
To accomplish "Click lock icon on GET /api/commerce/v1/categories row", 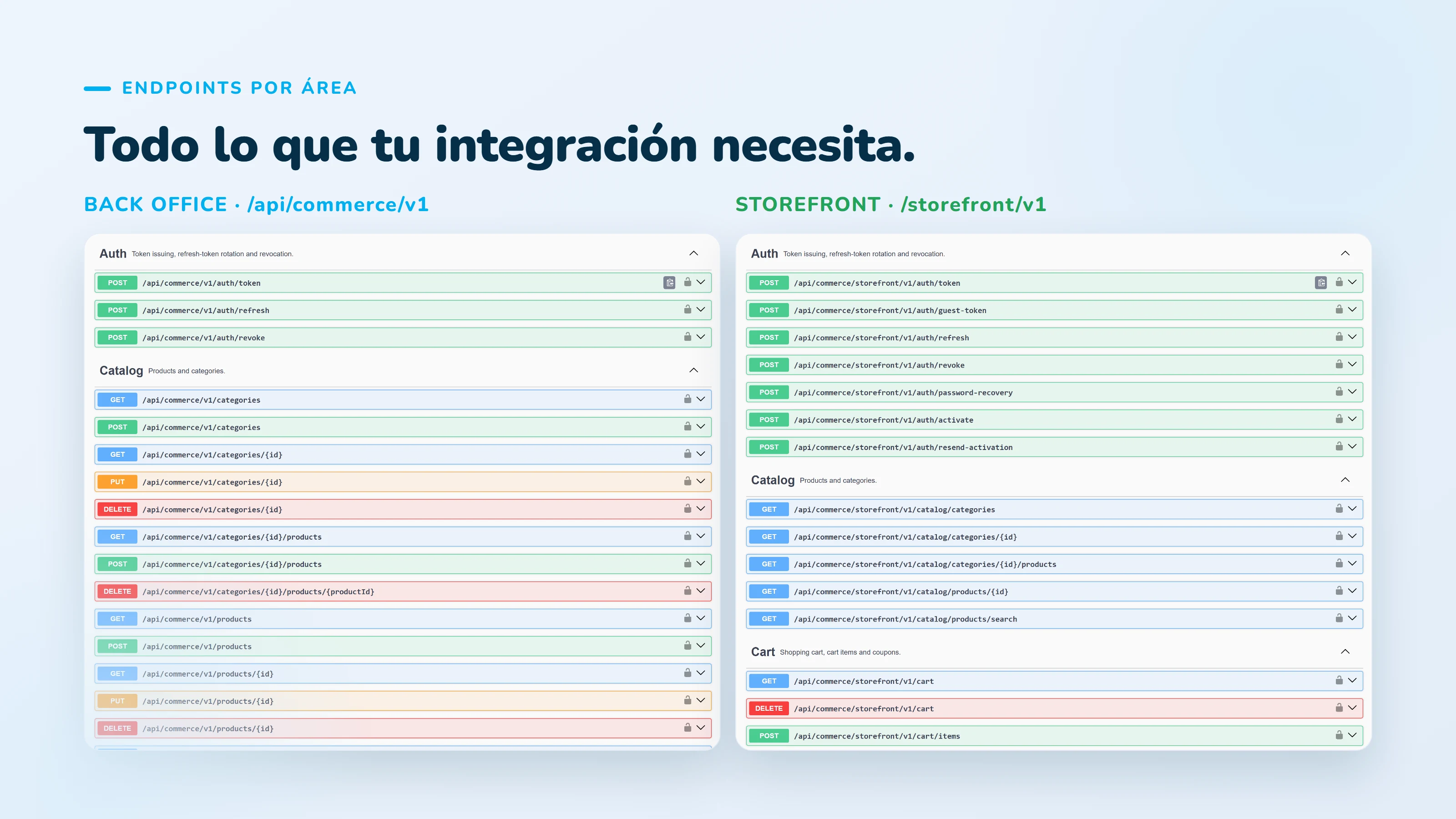I will point(688,399).
